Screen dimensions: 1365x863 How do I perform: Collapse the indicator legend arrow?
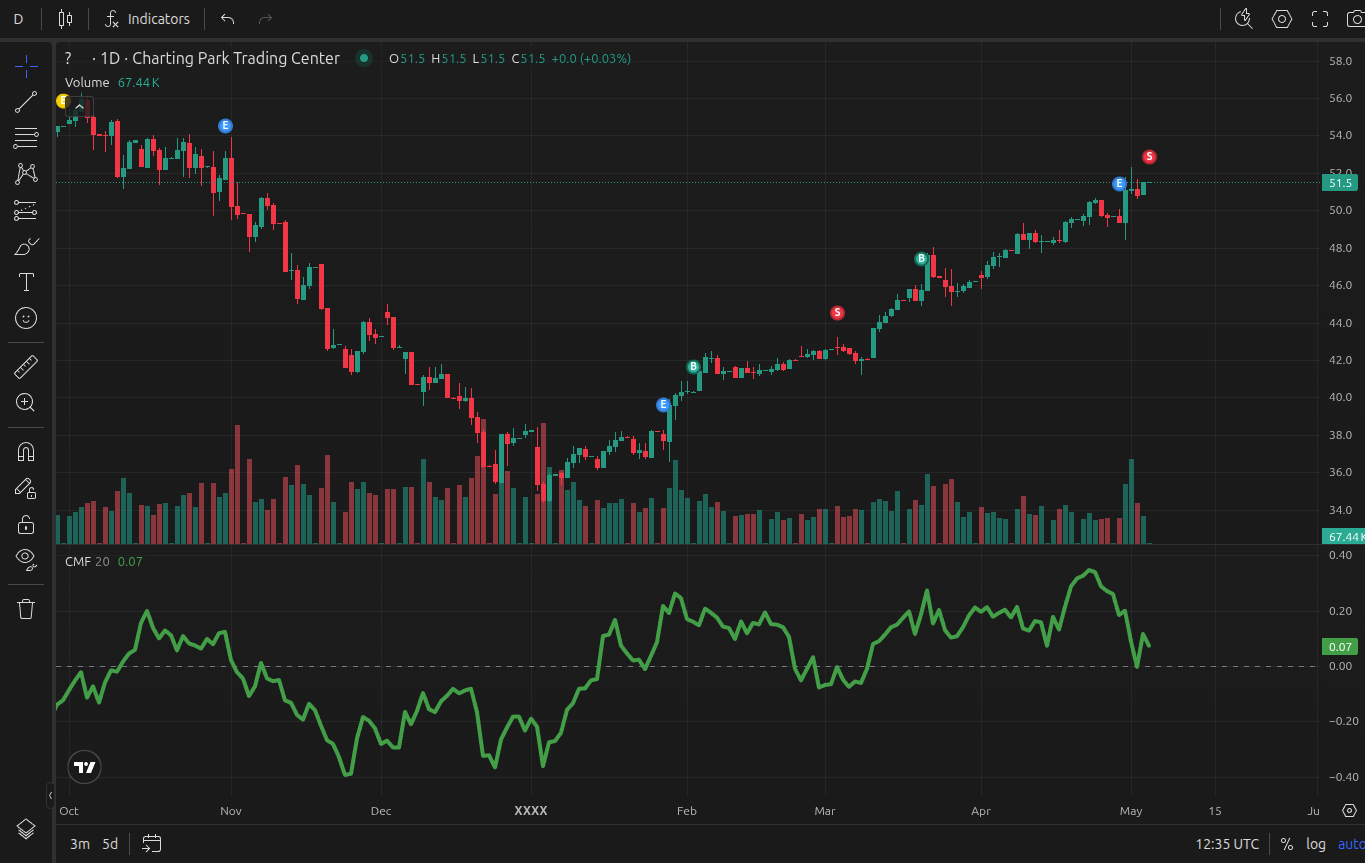click(78, 106)
